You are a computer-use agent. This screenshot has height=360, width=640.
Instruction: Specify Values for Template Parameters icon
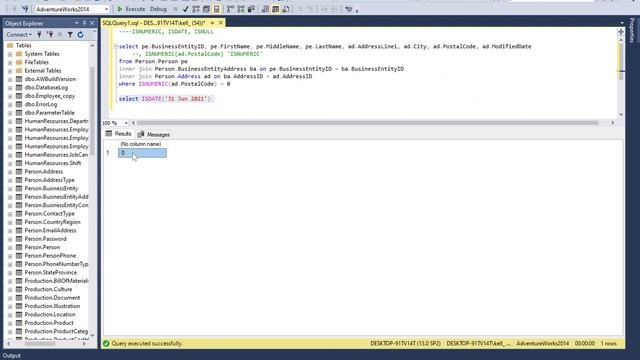(x=349, y=9)
